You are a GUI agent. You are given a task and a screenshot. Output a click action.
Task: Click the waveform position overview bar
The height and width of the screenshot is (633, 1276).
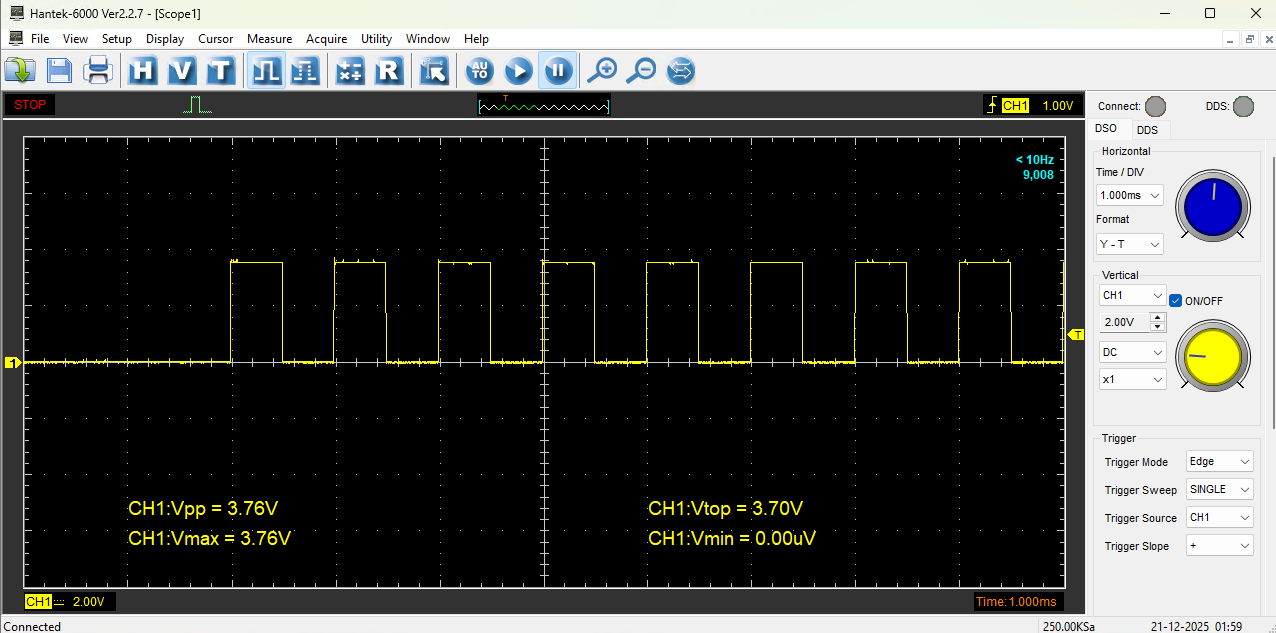pyautogui.click(x=544, y=105)
